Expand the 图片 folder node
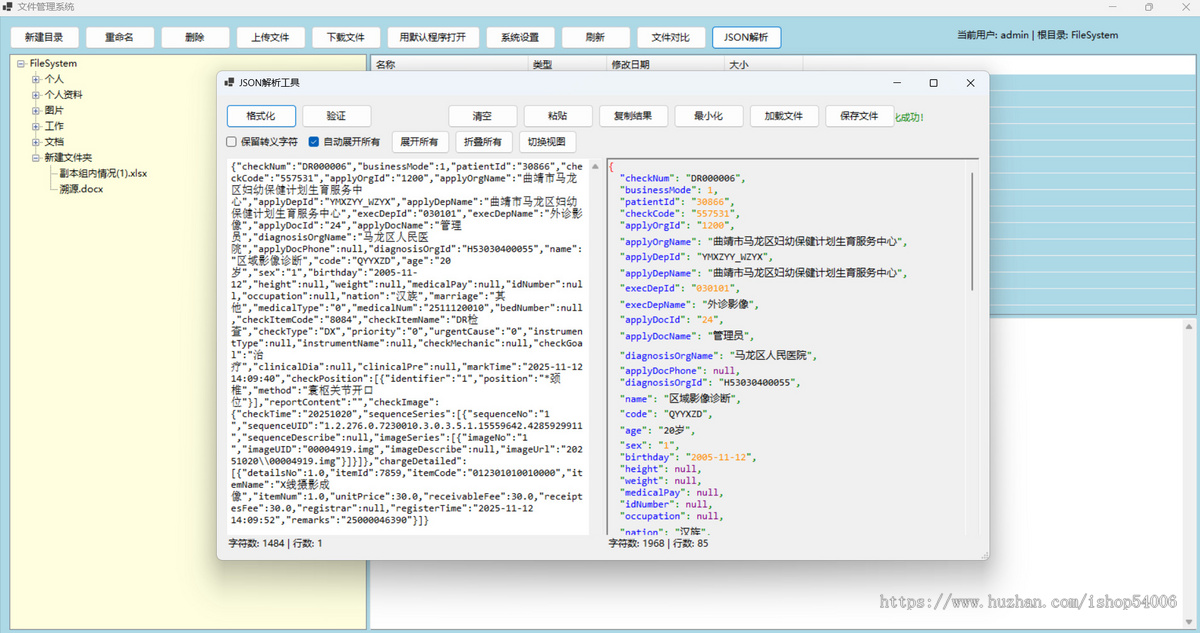 (x=36, y=111)
